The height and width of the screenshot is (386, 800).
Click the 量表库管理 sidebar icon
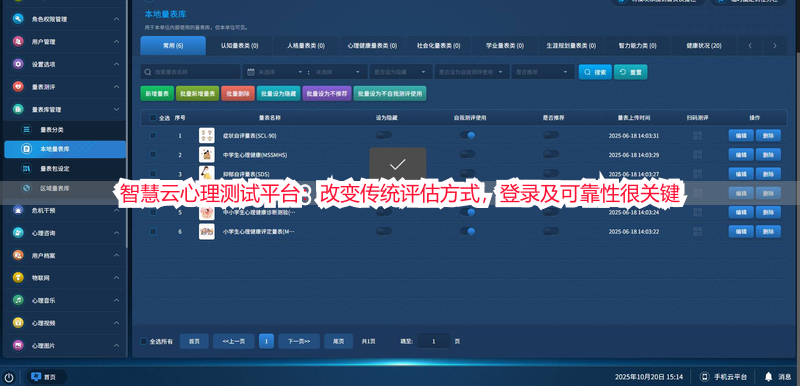point(18,109)
